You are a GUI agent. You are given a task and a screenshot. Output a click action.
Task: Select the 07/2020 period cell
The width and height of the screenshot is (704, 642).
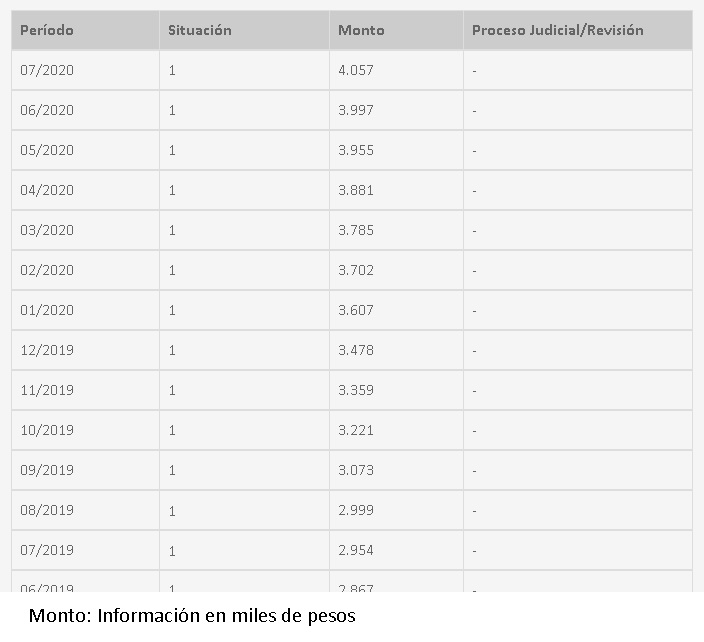[85, 70]
